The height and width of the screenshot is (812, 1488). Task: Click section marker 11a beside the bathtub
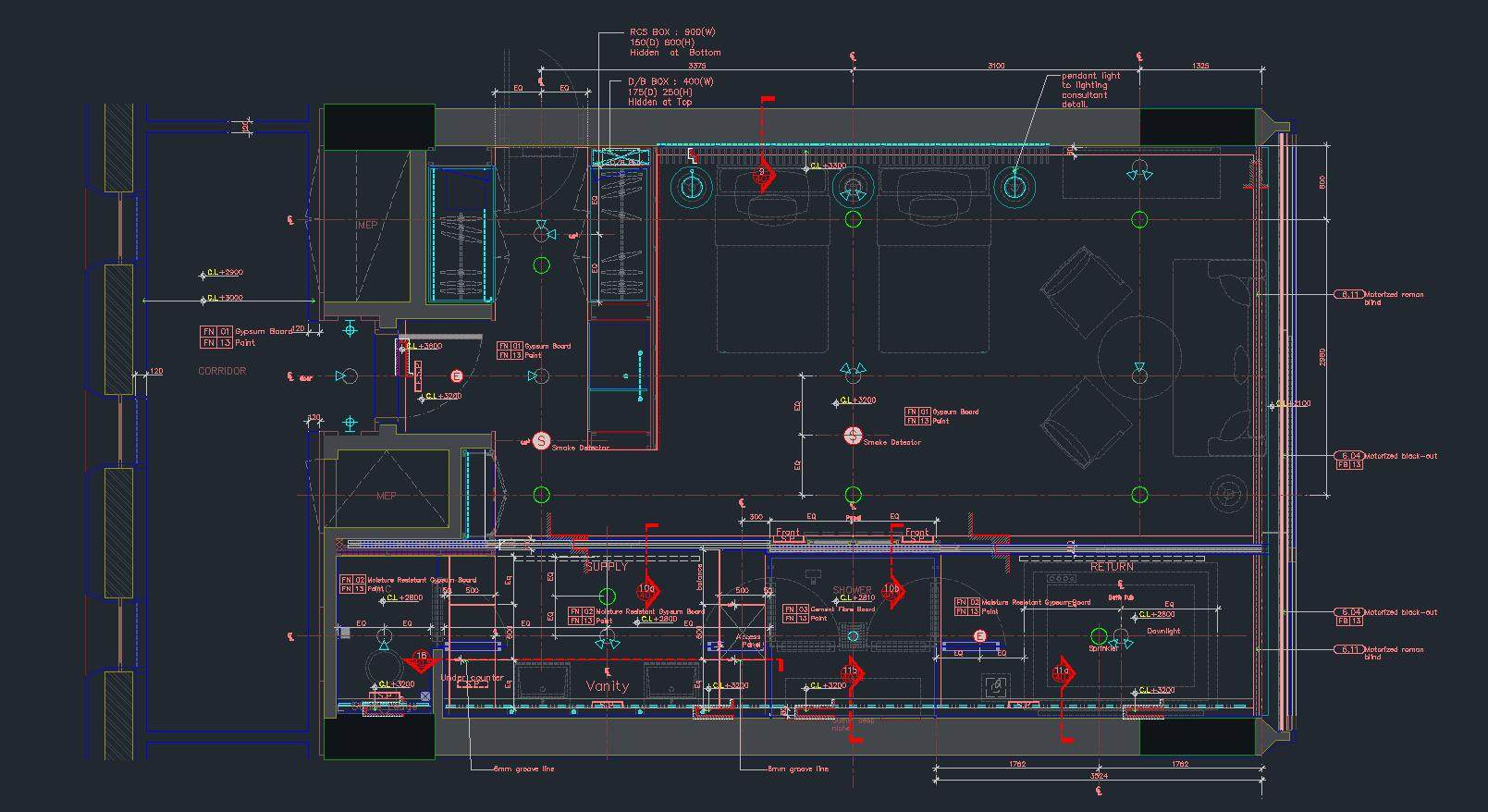1062,672
